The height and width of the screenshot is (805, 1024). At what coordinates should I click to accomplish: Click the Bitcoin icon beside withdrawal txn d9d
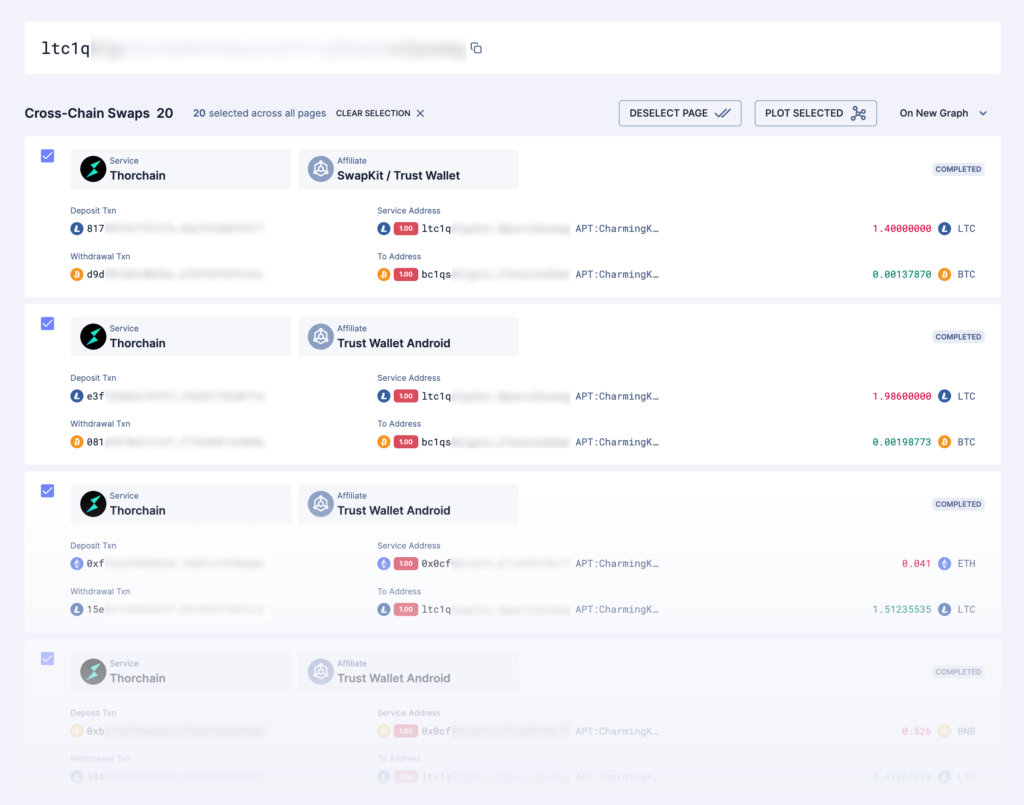click(x=77, y=274)
